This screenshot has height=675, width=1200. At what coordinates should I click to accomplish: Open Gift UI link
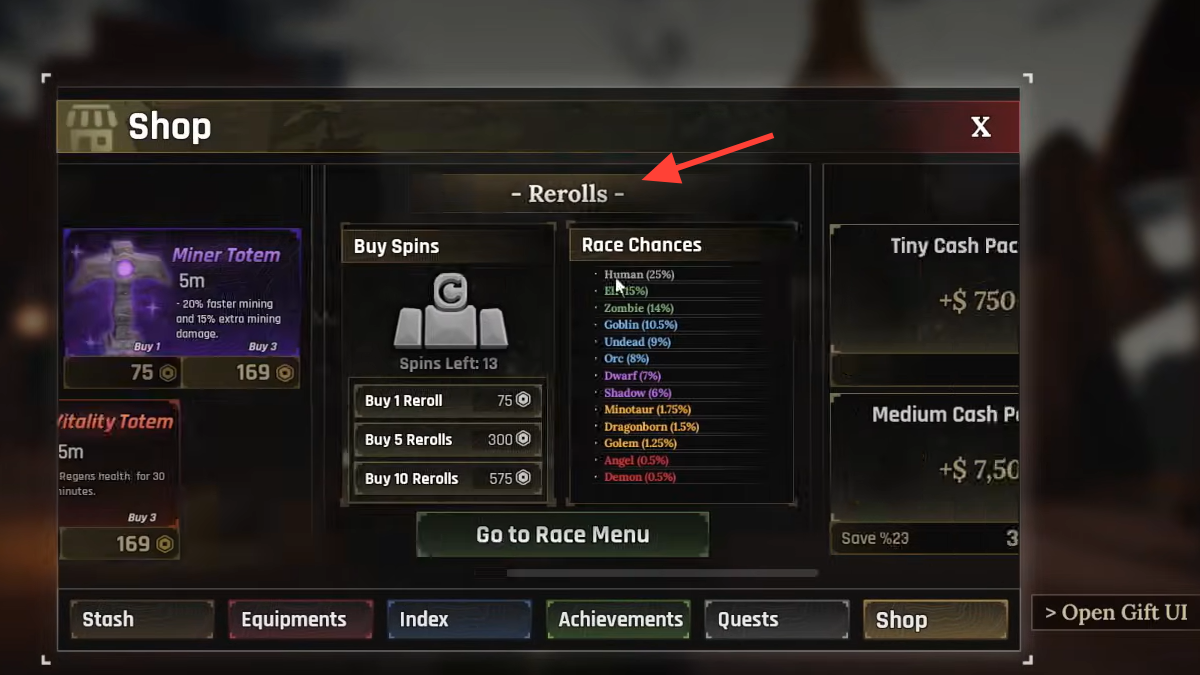click(1115, 613)
